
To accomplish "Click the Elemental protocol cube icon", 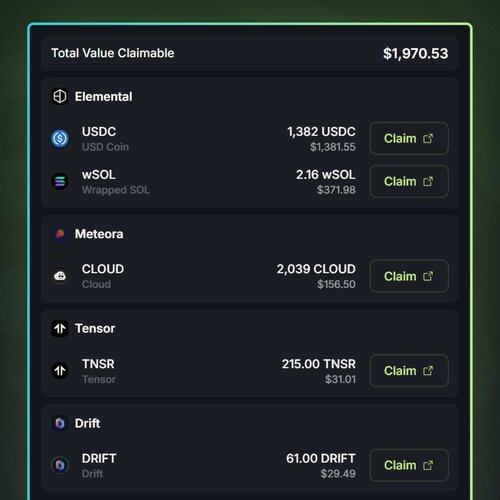I will (60, 97).
